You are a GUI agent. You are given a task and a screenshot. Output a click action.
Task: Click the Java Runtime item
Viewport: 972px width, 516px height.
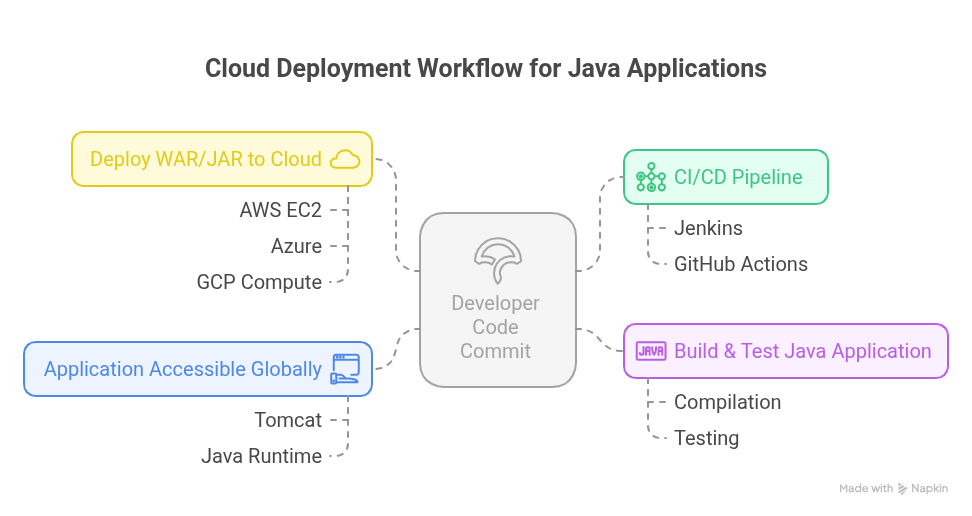(261, 456)
